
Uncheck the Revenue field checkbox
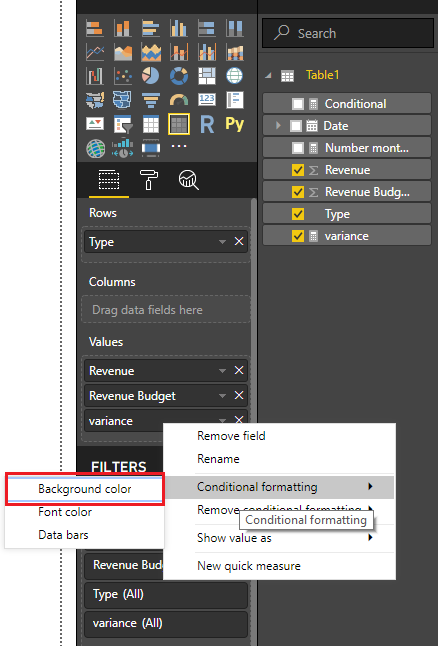[298, 170]
